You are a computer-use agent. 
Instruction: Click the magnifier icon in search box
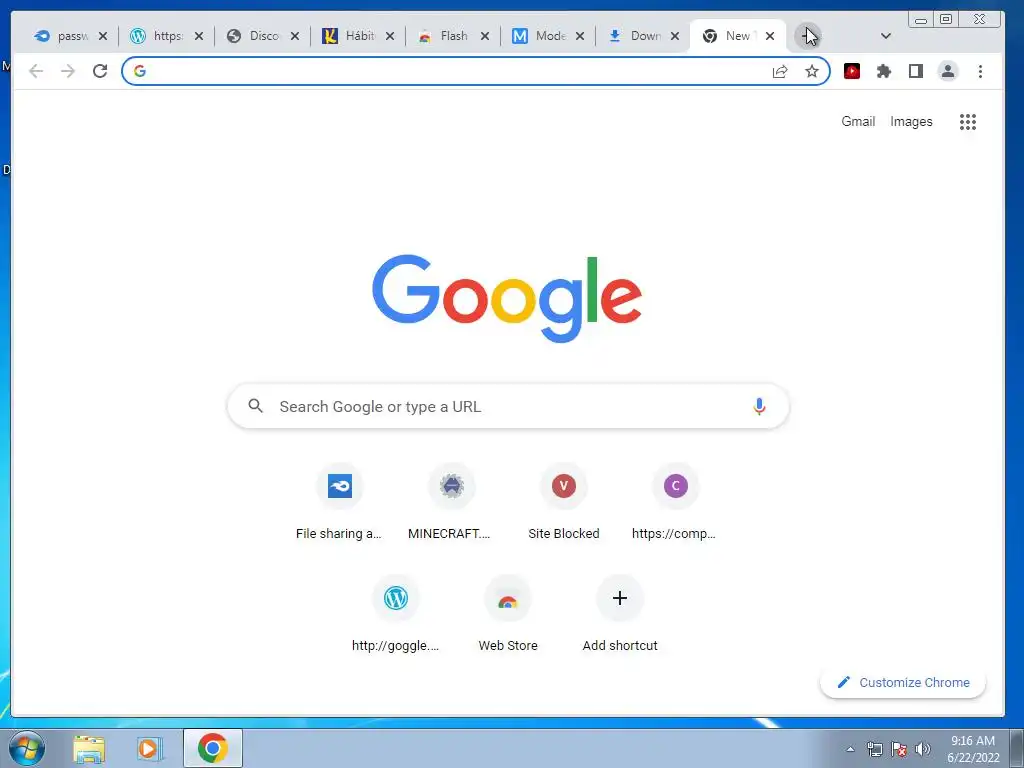[x=255, y=406]
